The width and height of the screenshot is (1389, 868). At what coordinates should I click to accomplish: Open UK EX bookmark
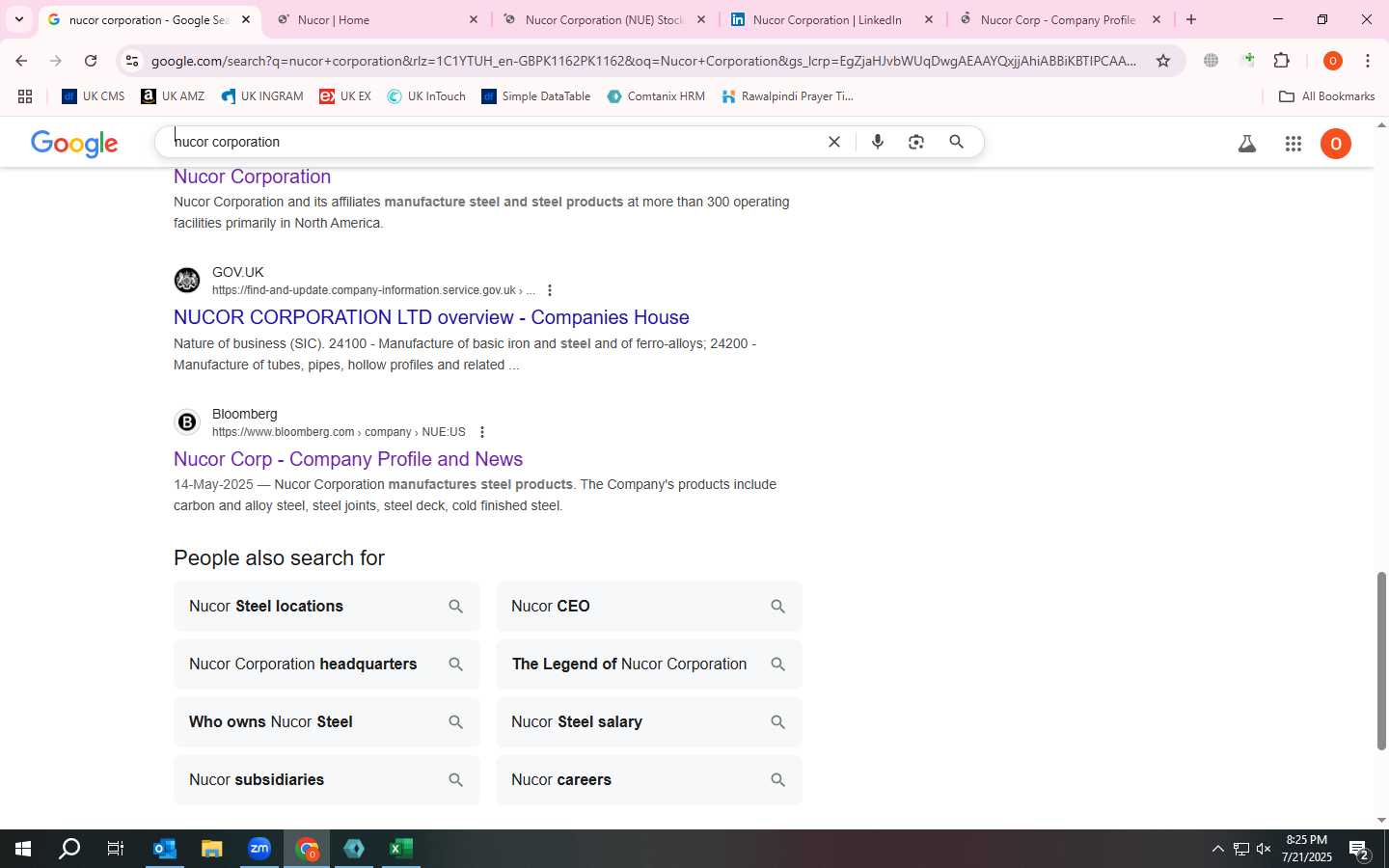345,96
